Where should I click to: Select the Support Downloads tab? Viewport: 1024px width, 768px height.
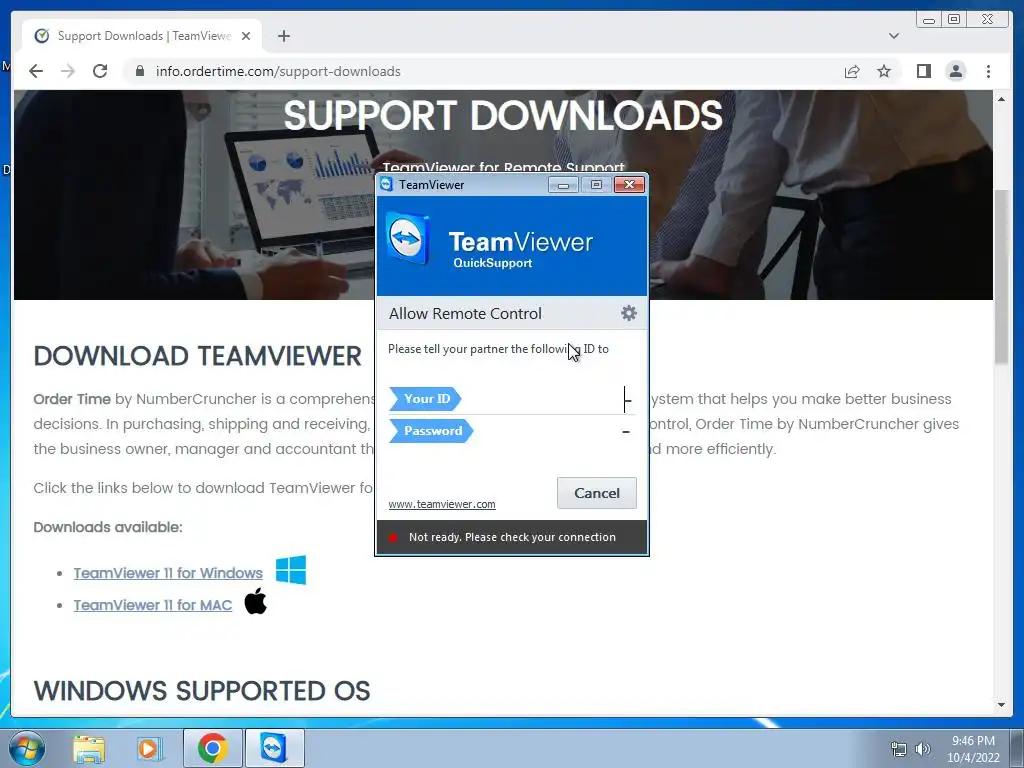[x=142, y=36]
